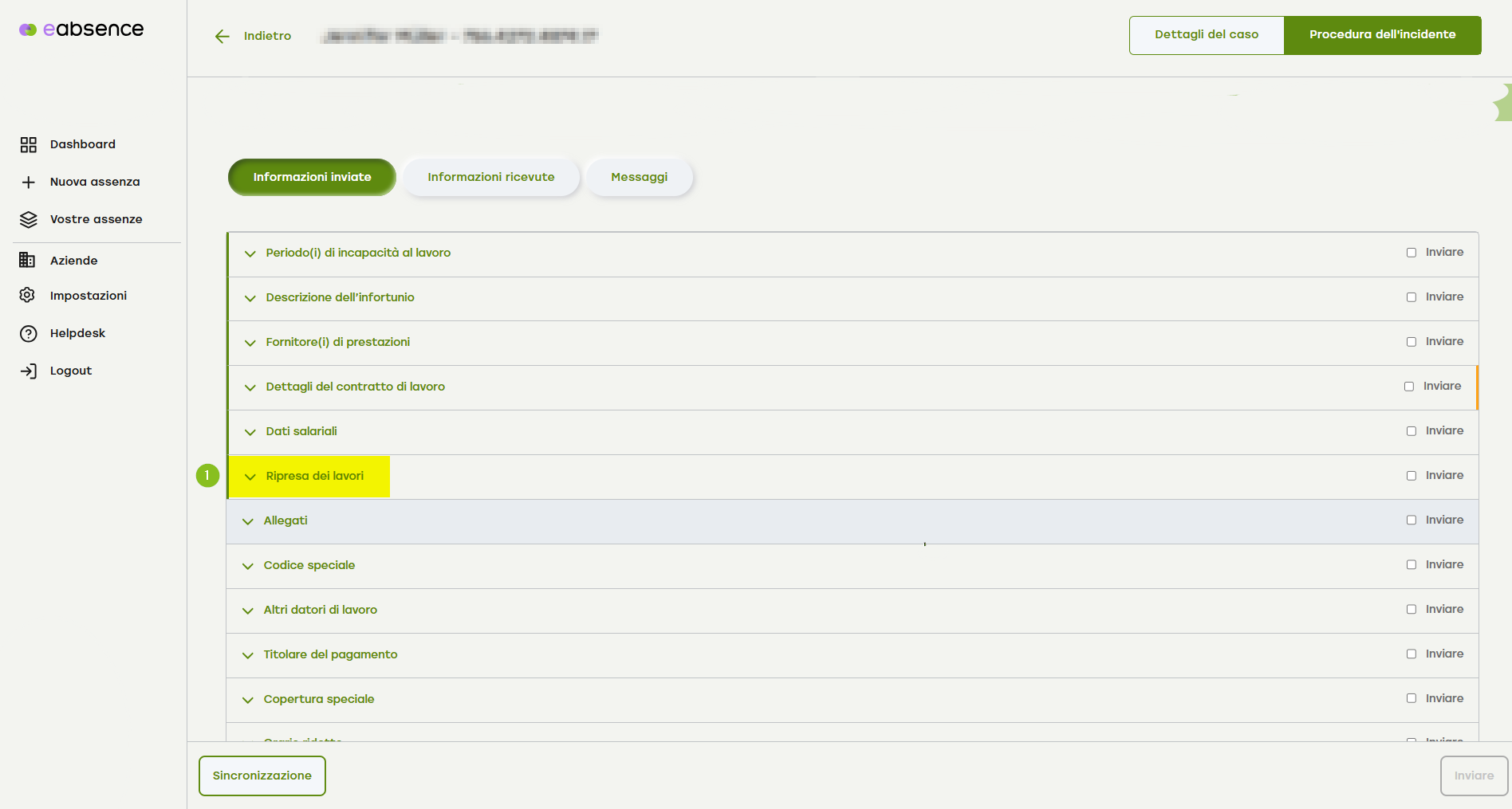Click the plus icon for Nuova assenza
1512x809 pixels.
pos(29,182)
